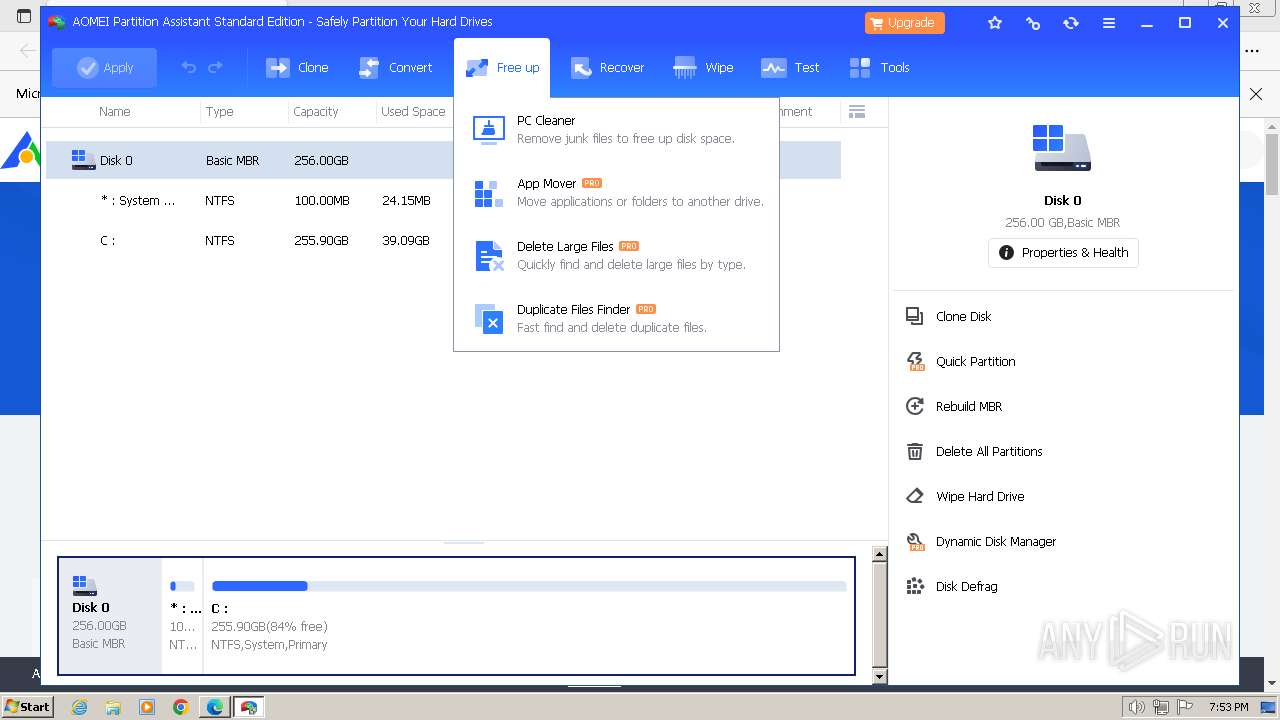The height and width of the screenshot is (720, 1280).
Task: Click the Clone Disk icon
Action: click(x=915, y=316)
